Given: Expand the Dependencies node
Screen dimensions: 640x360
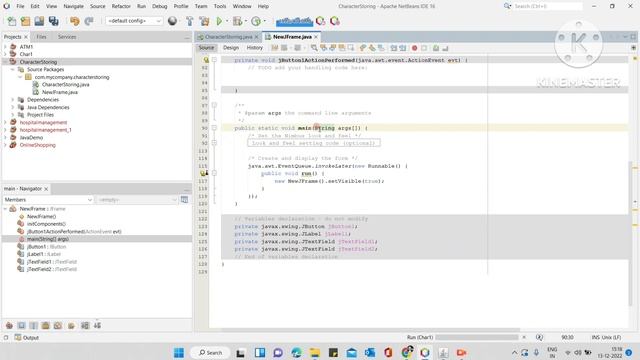Looking at the screenshot, I should pos(13,100).
